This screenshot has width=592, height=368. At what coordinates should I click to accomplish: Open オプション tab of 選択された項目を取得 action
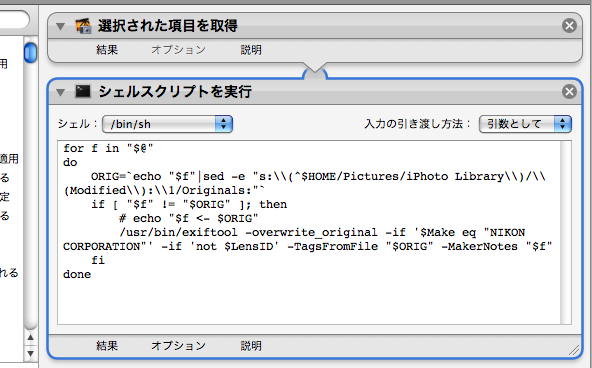coord(178,50)
